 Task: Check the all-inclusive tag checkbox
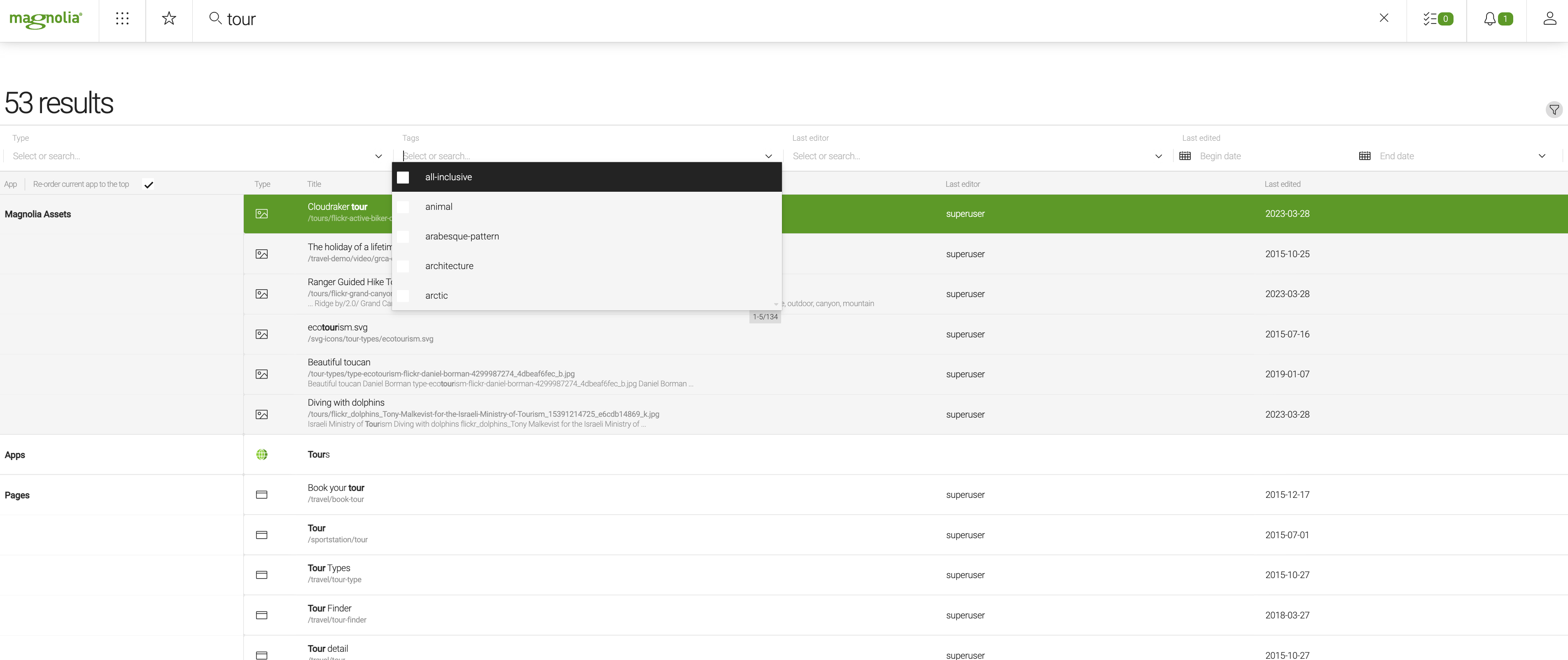click(x=403, y=177)
